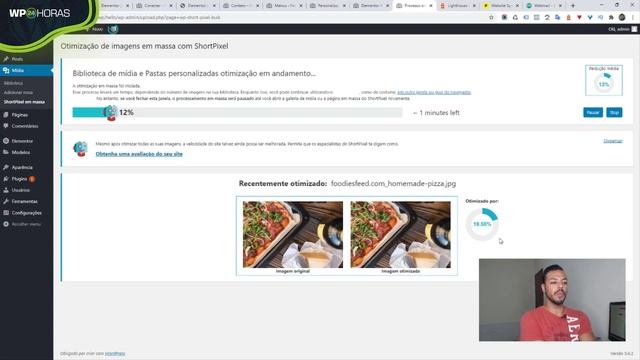Switch to the Personaliz... browser tab

pyautogui.click(x=327, y=6)
